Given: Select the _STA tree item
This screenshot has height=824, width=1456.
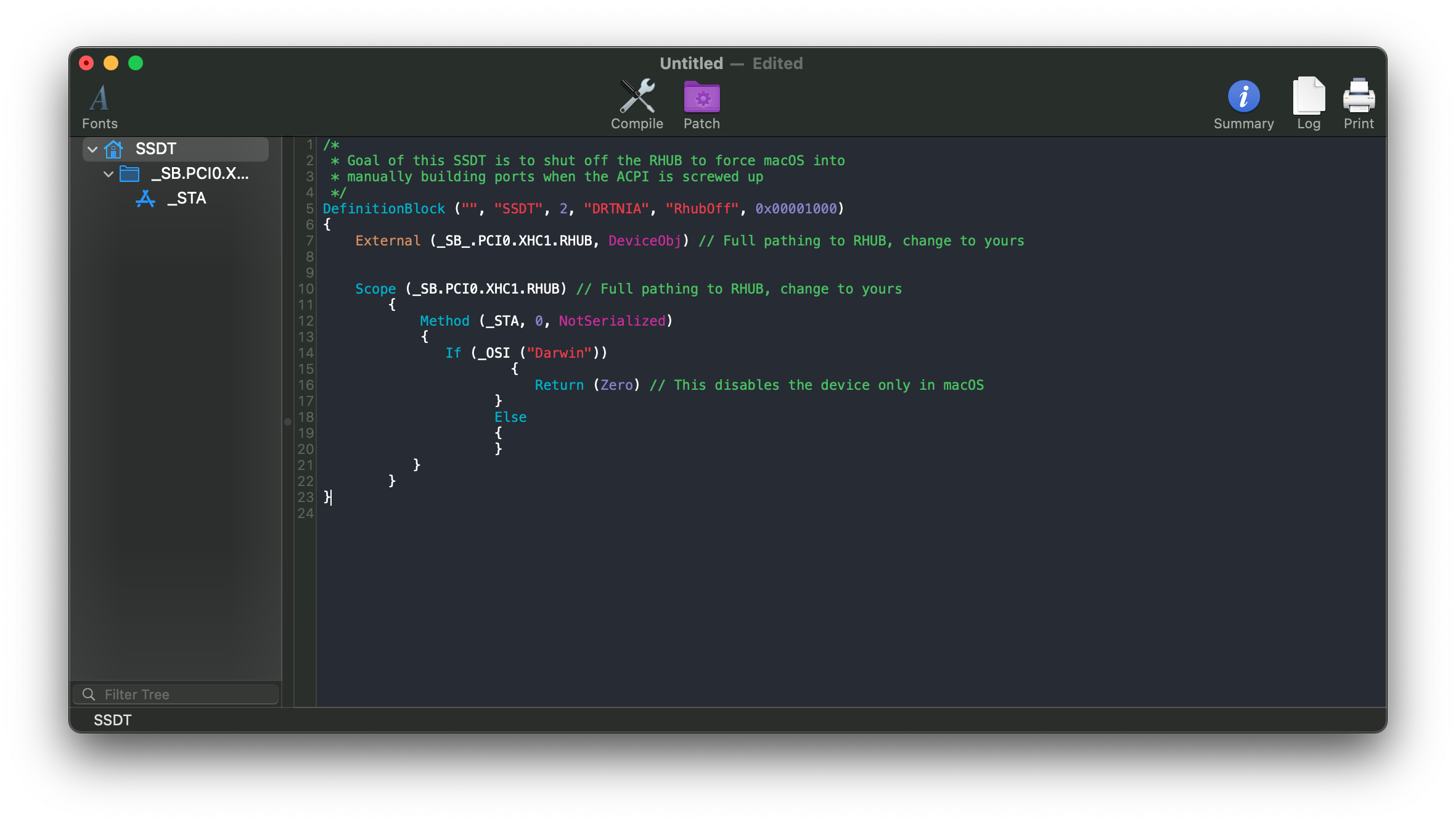Looking at the screenshot, I should pos(187,199).
